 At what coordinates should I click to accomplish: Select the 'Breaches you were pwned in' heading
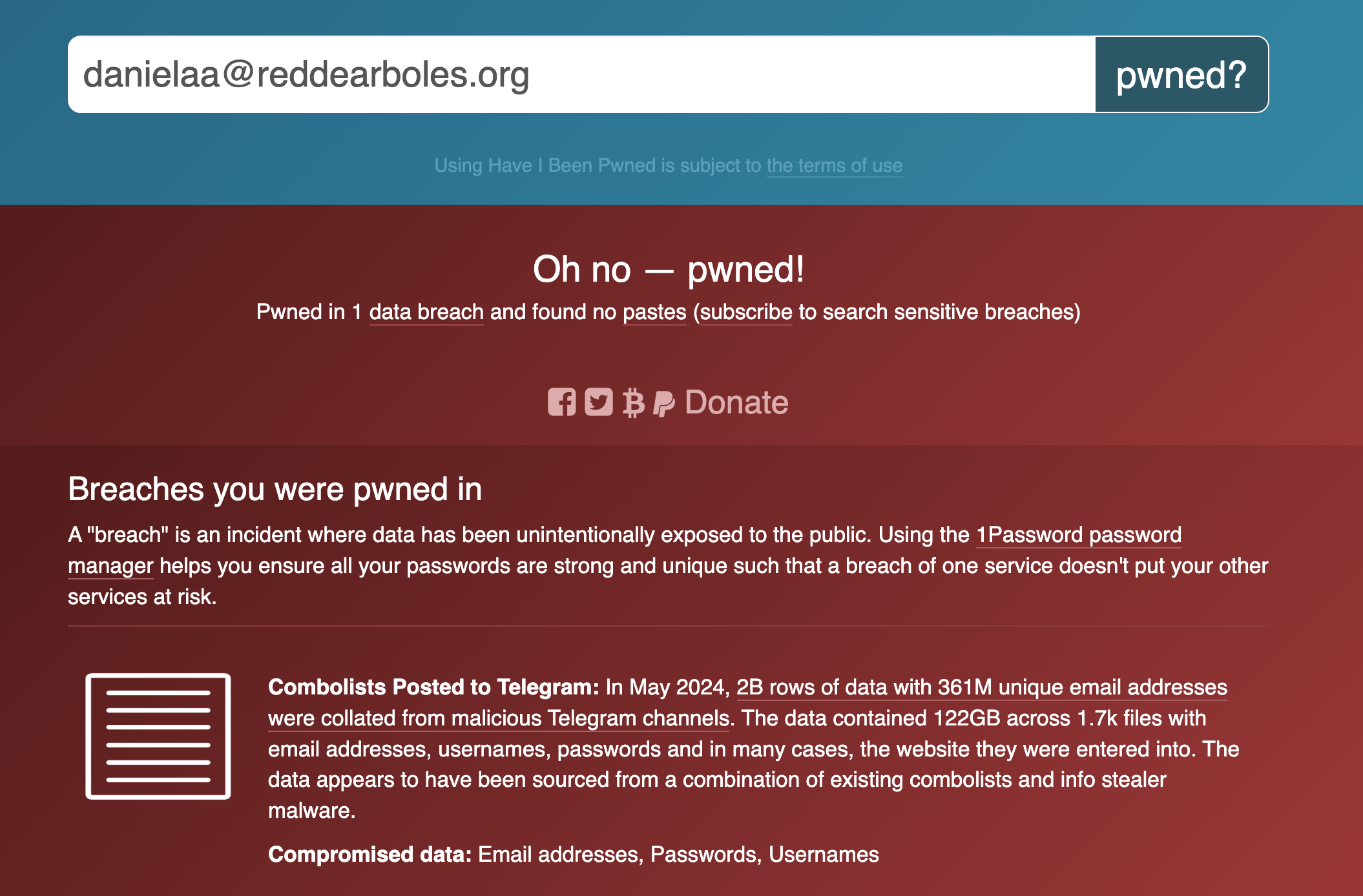(x=275, y=489)
